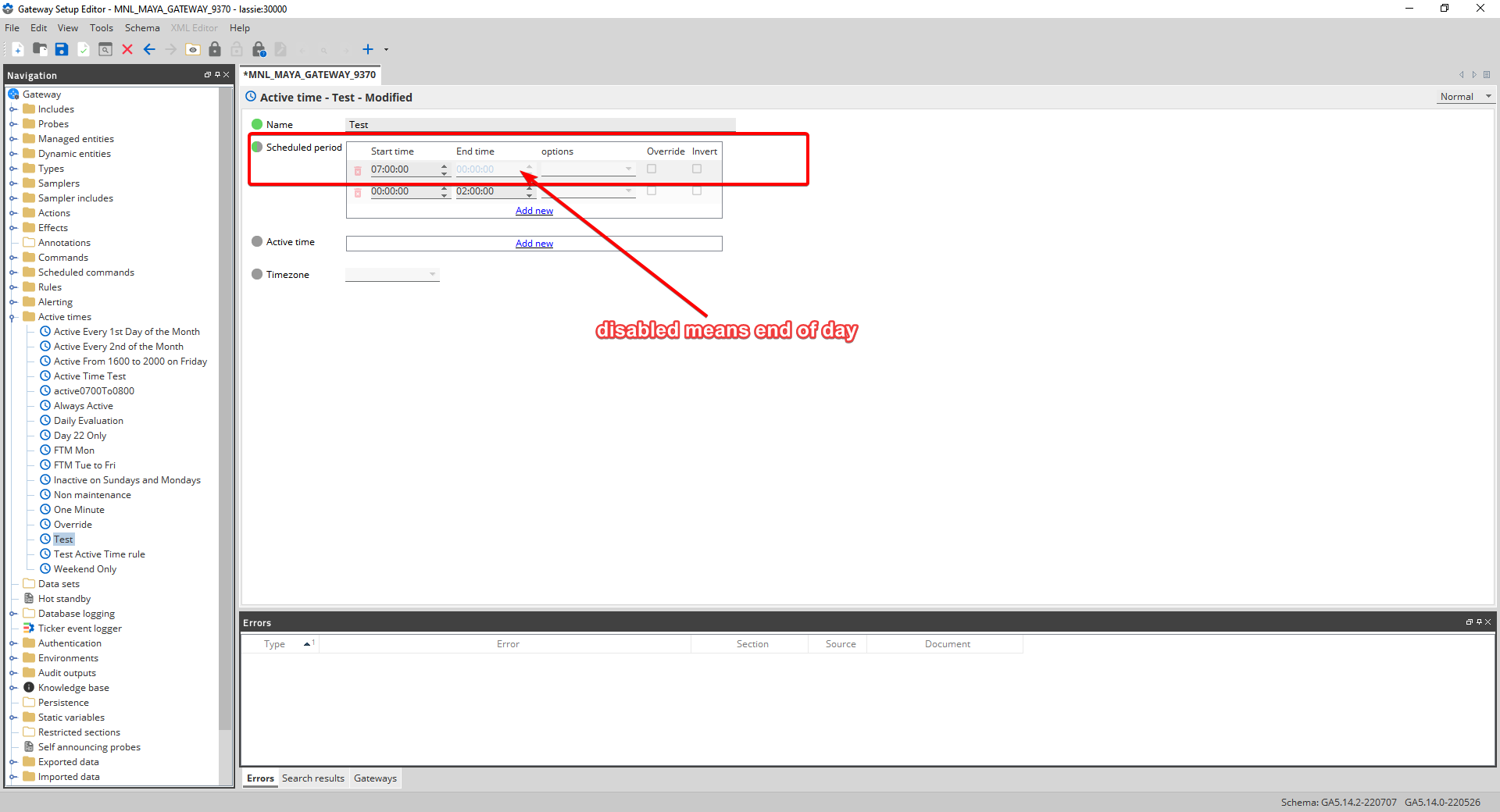This screenshot has height=812, width=1500.
Task: Click the folder with eye toolbar icon
Action: click(193, 49)
